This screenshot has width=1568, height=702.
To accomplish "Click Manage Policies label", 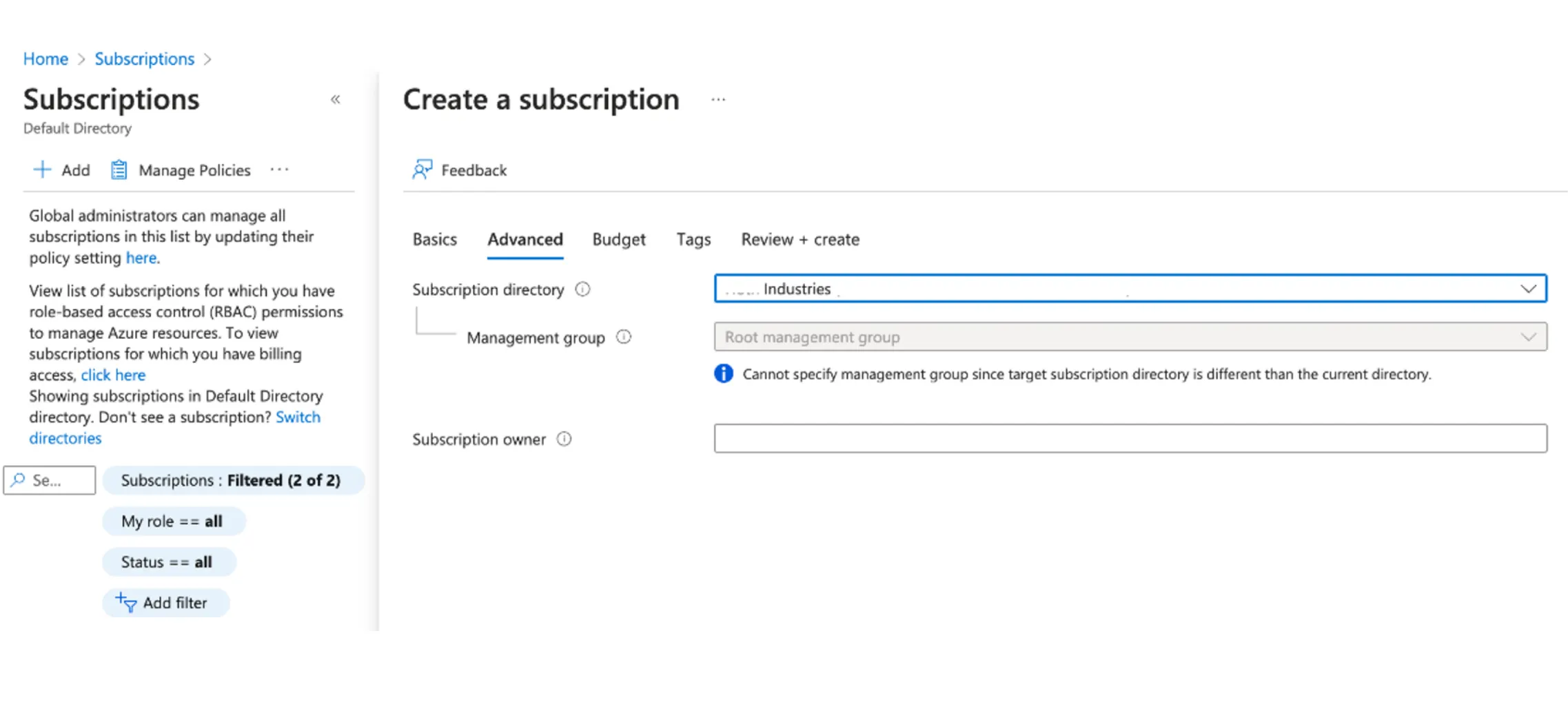I will click(x=194, y=170).
